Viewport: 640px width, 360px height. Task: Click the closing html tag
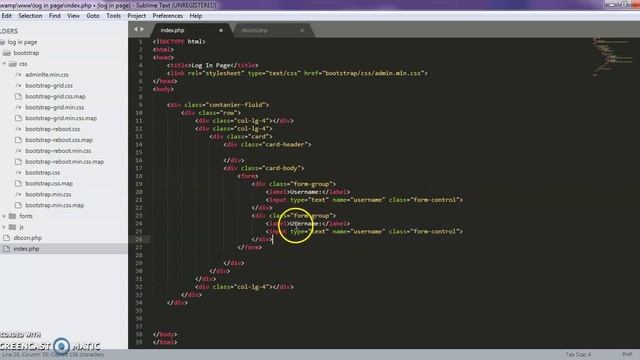(165, 342)
